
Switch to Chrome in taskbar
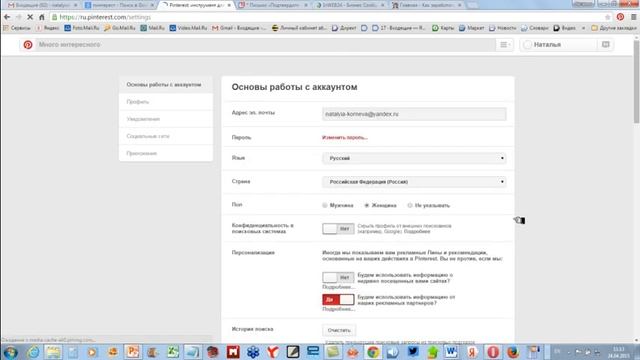tap(373, 352)
